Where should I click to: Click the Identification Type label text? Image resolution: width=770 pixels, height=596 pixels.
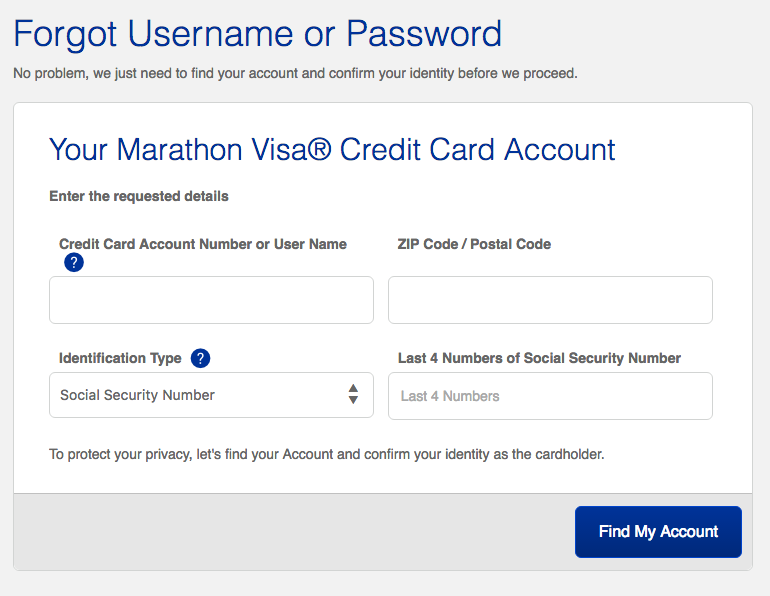[x=120, y=358]
